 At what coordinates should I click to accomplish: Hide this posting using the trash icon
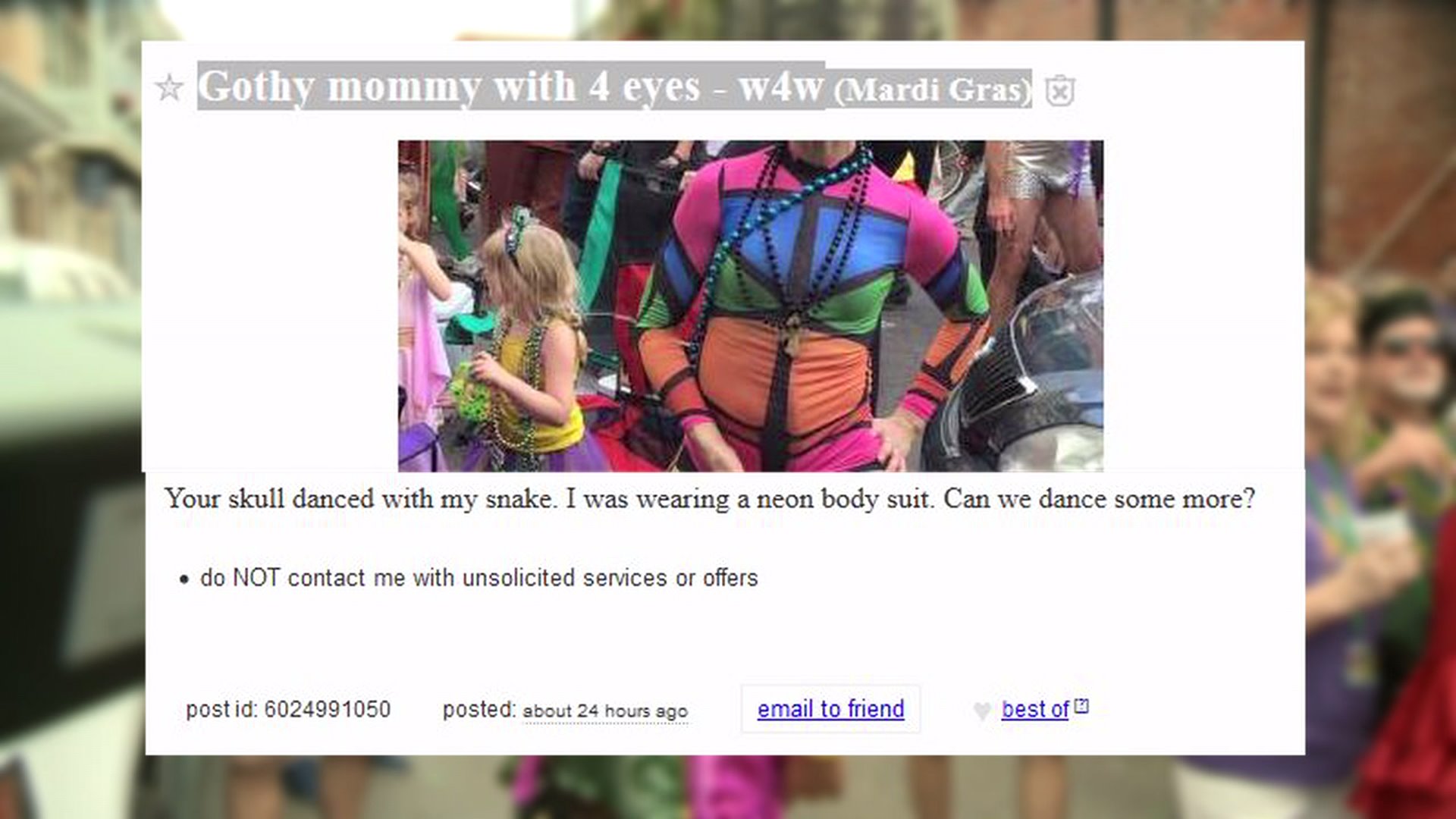tap(1059, 90)
